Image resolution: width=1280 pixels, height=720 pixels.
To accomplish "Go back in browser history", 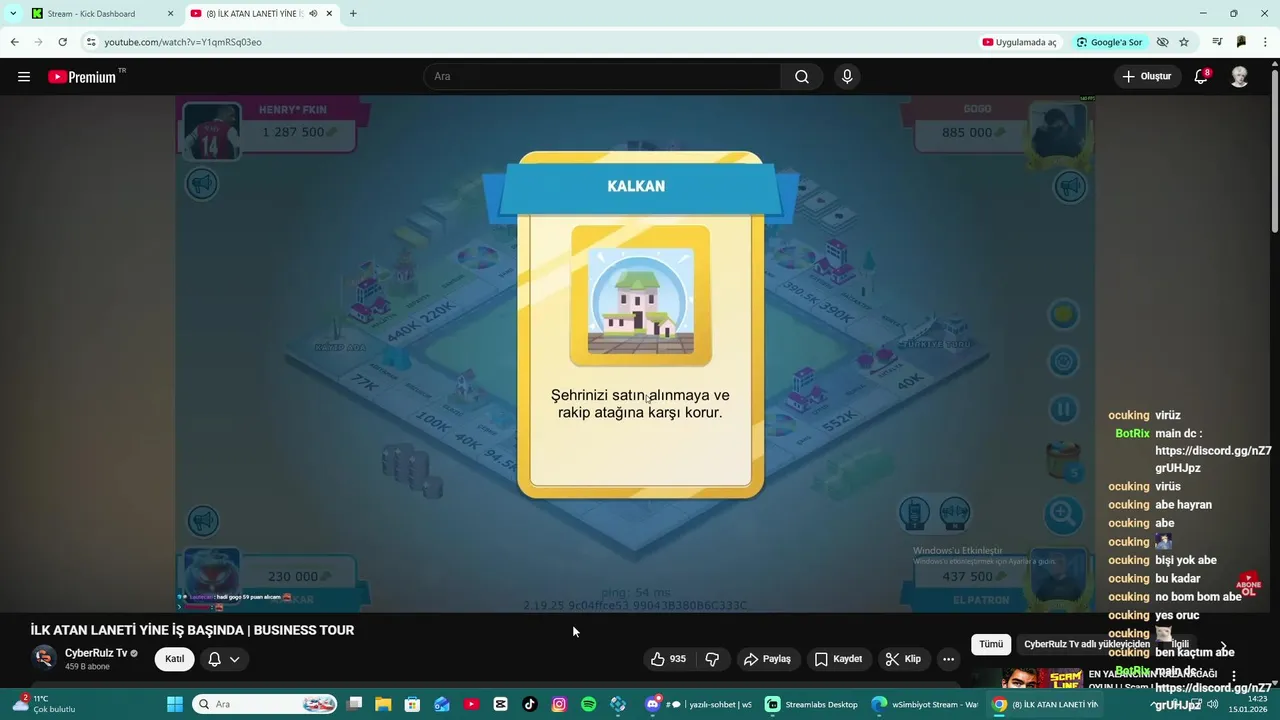I will pos(14,42).
